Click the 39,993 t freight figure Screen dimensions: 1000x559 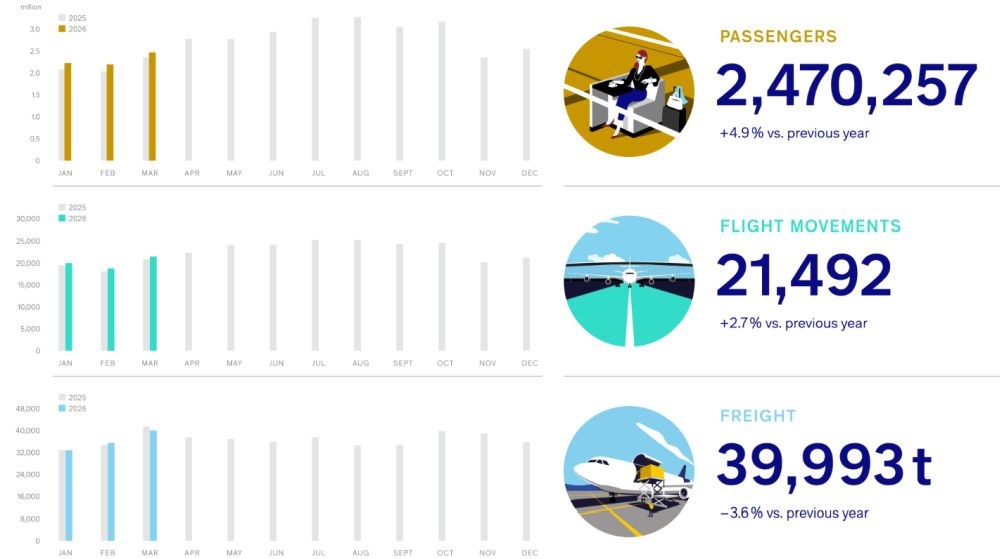coord(824,465)
